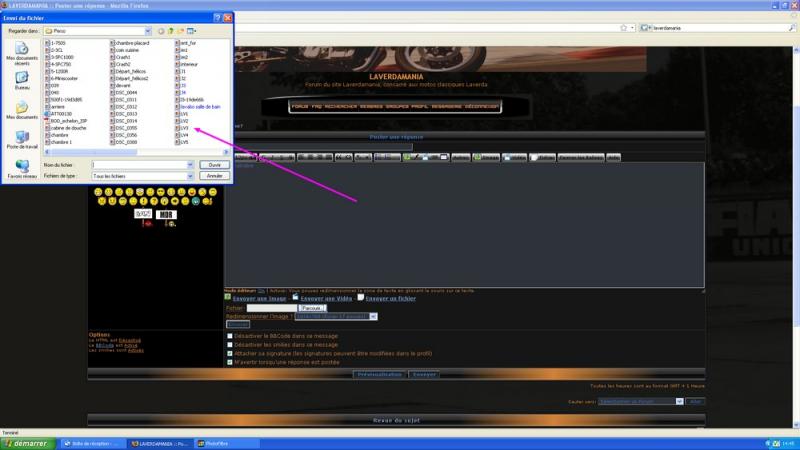Screen dimensions: 800x450
Task: Click the Fichier path input field
Action: pyautogui.click(x=271, y=308)
